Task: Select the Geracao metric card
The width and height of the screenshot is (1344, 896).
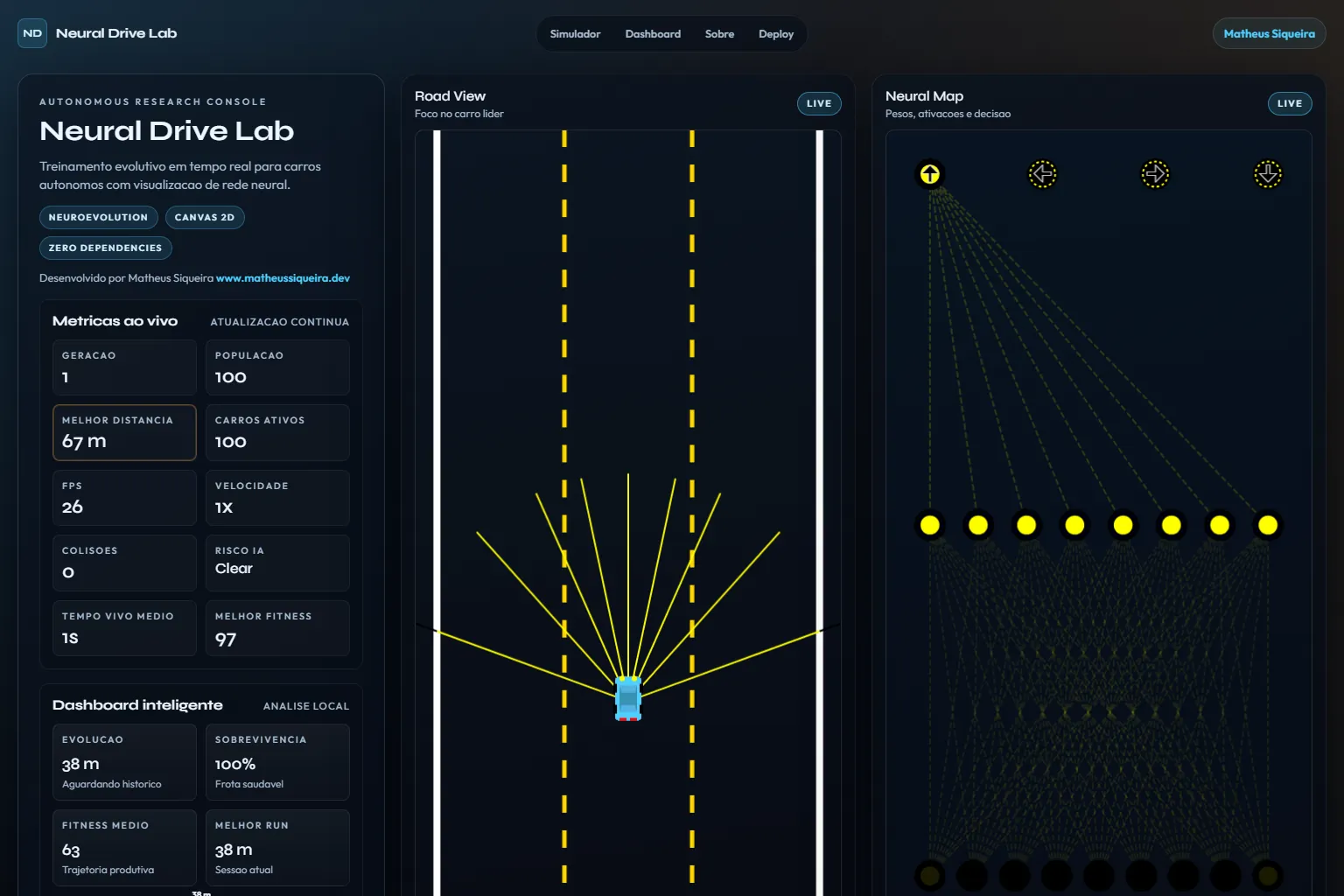Action: click(124, 367)
